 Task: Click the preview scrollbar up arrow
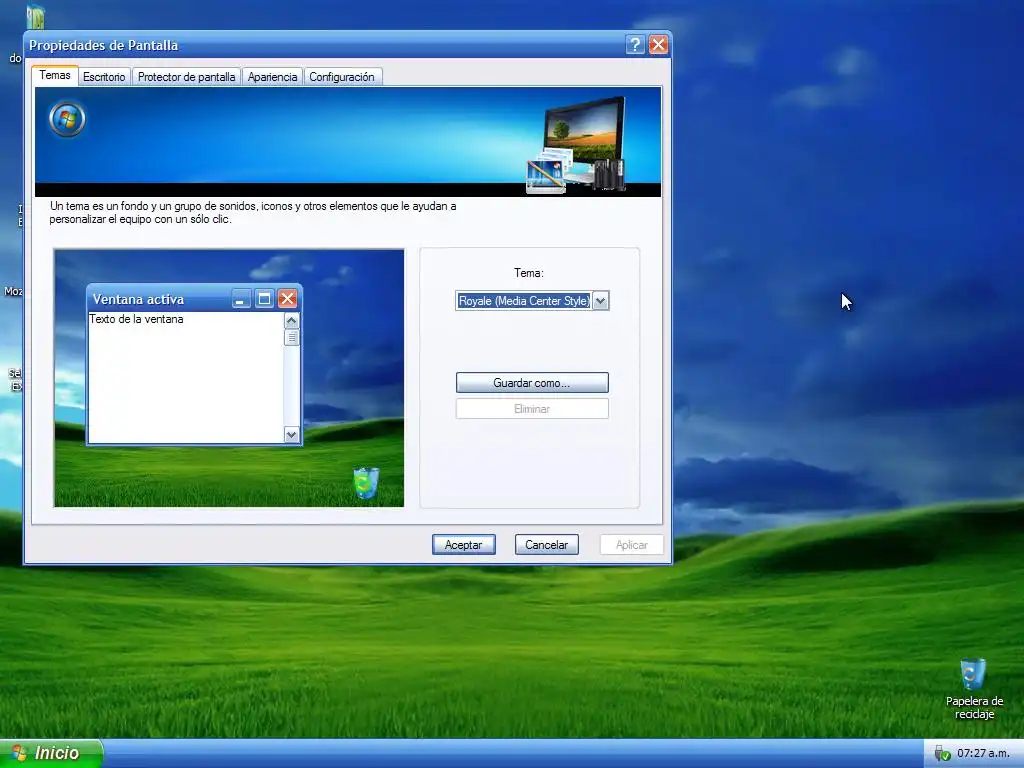(291, 321)
